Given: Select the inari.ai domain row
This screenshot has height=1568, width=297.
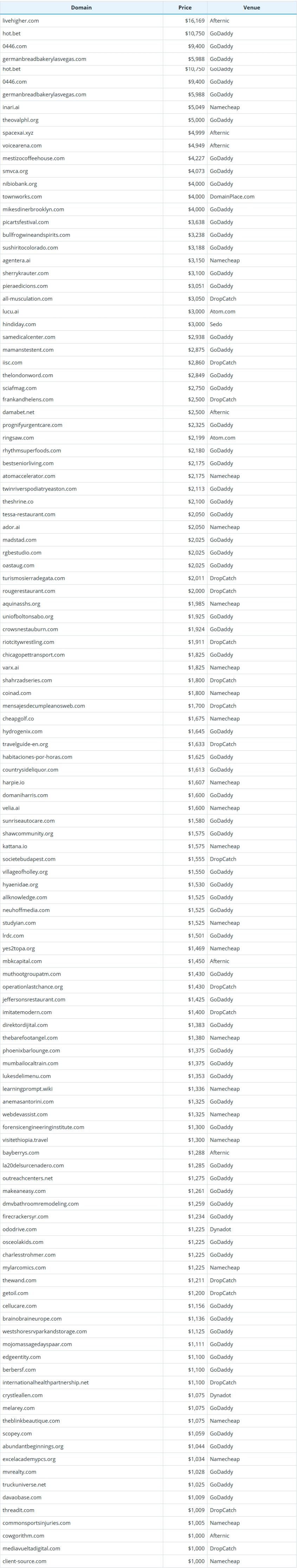Looking at the screenshot, I should (x=11, y=107).
